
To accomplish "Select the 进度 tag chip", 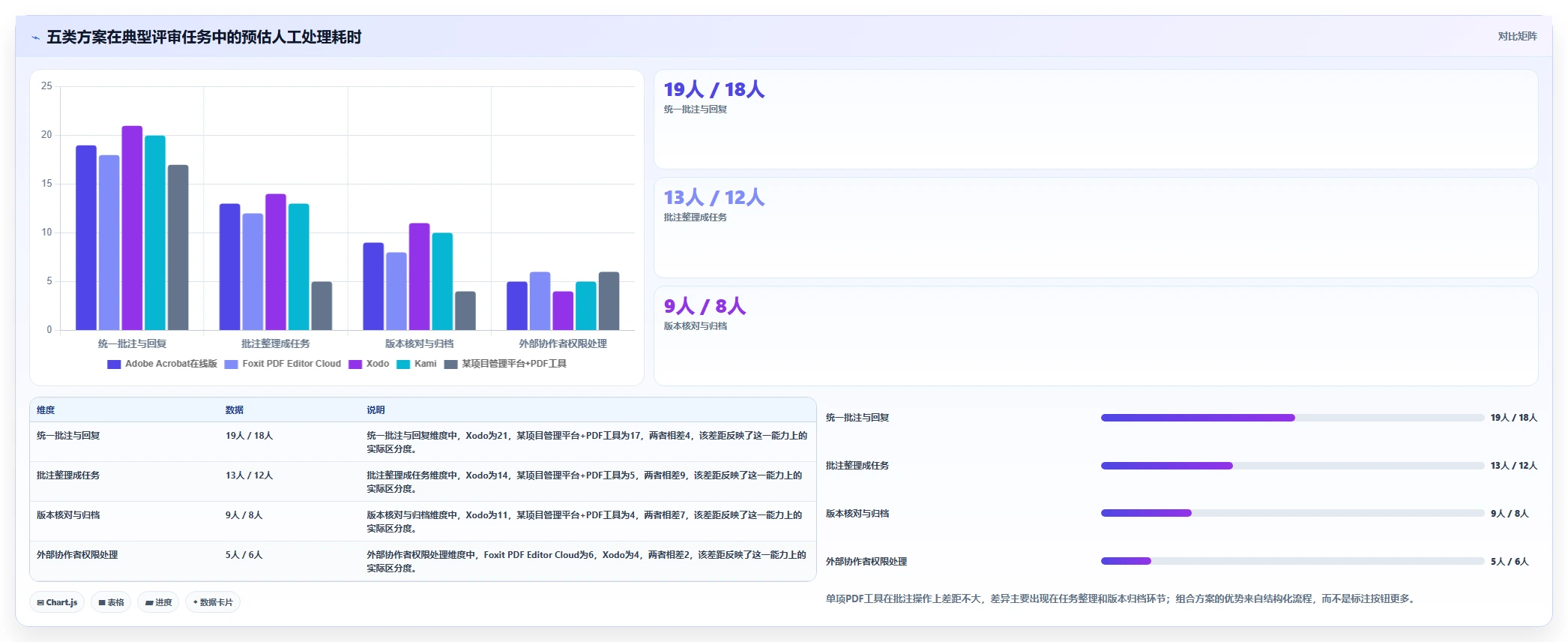I will pos(158,602).
